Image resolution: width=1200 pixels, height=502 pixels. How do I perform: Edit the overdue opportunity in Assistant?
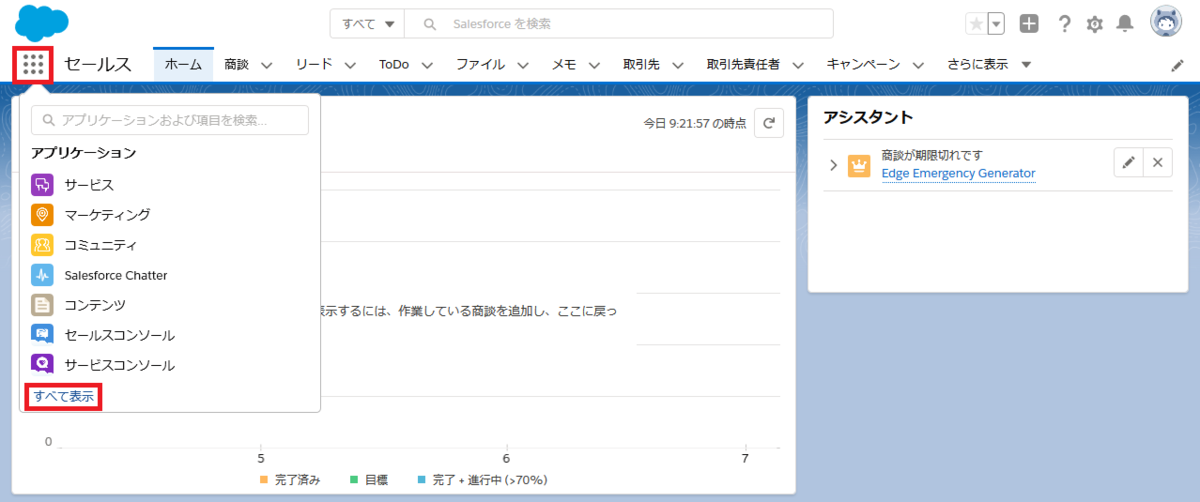pyautogui.click(x=1128, y=163)
